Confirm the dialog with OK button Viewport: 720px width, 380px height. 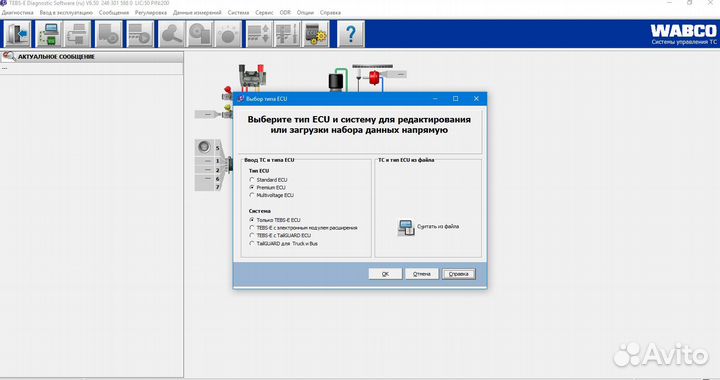pos(385,274)
